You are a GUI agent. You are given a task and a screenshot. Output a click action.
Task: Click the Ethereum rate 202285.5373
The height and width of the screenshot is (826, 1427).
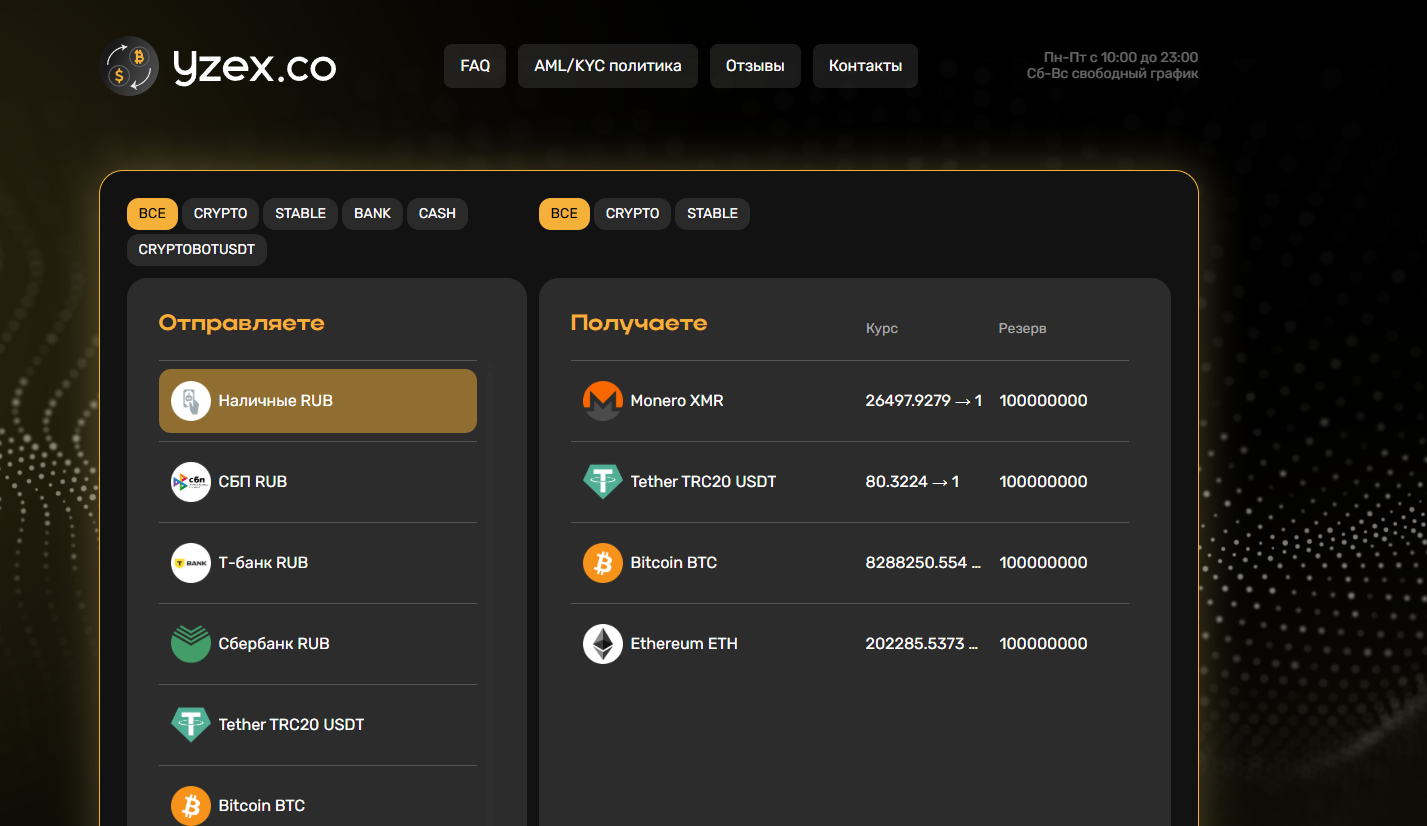pos(923,644)
